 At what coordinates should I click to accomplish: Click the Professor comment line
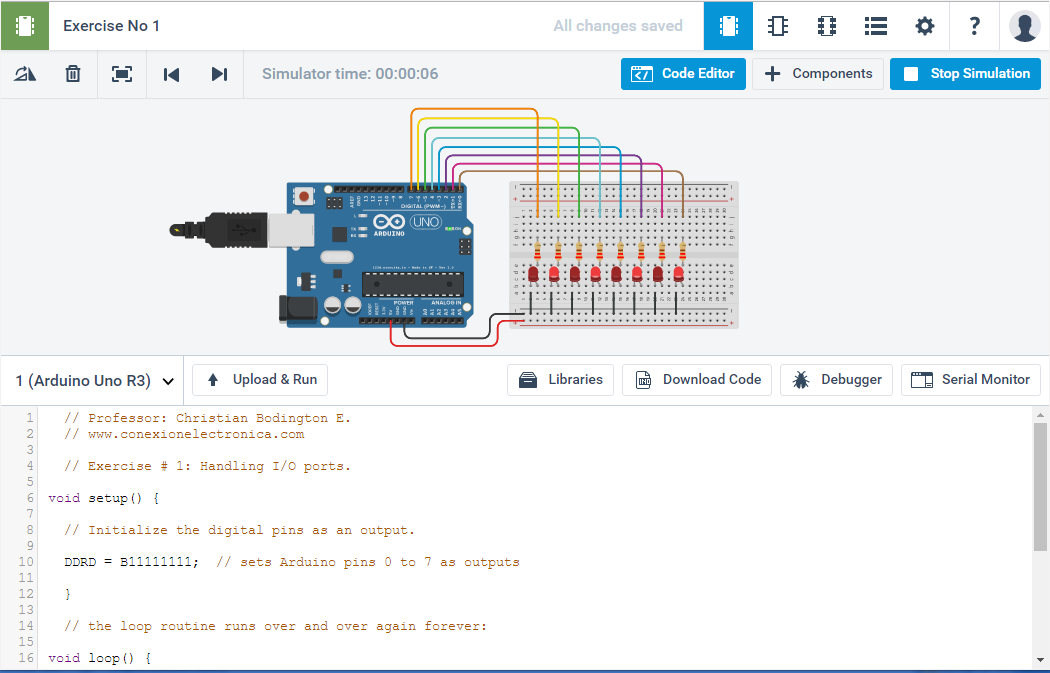(x=208, y=418)
